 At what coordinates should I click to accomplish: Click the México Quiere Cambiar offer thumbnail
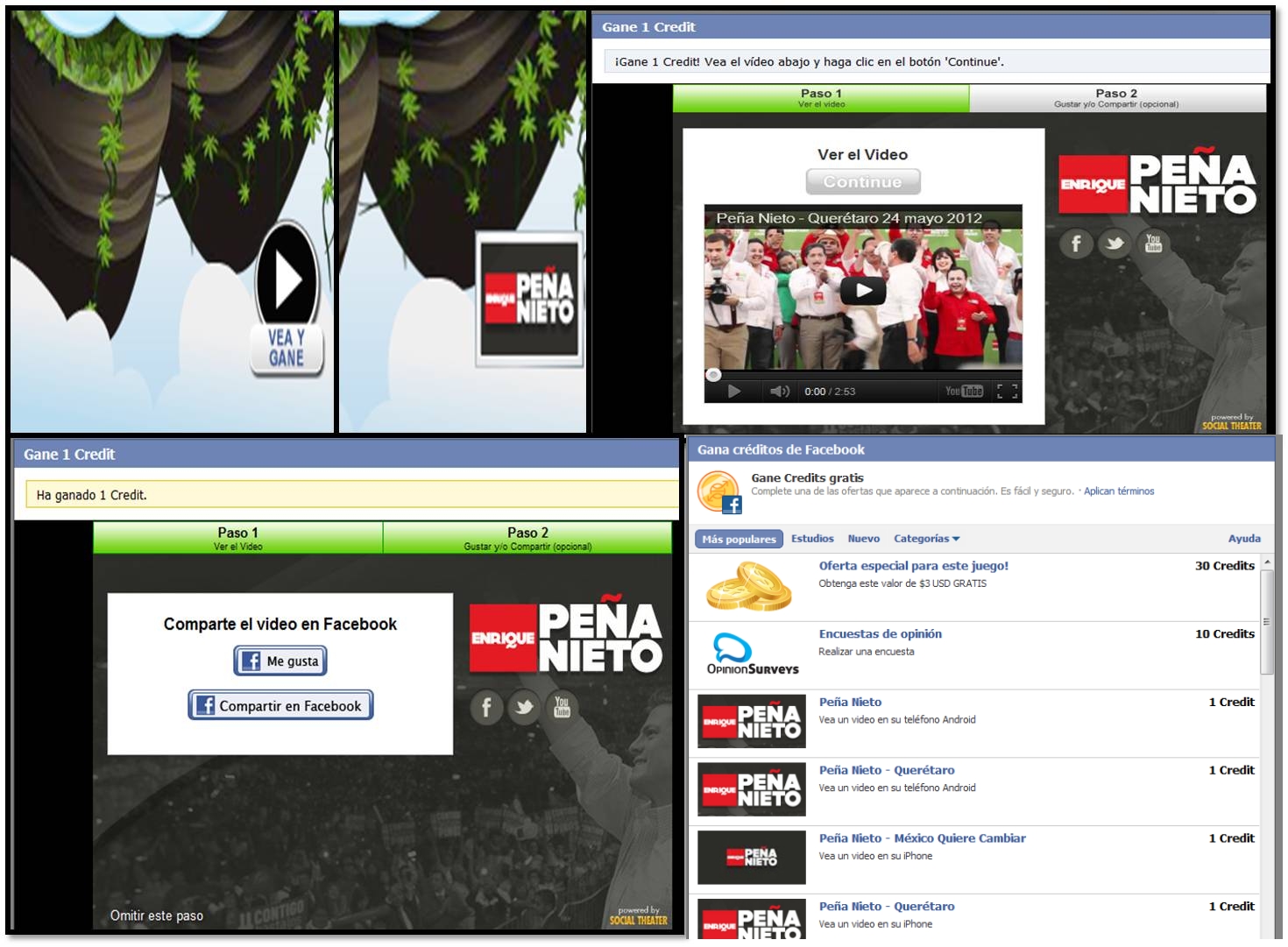(x=752, y=857)
